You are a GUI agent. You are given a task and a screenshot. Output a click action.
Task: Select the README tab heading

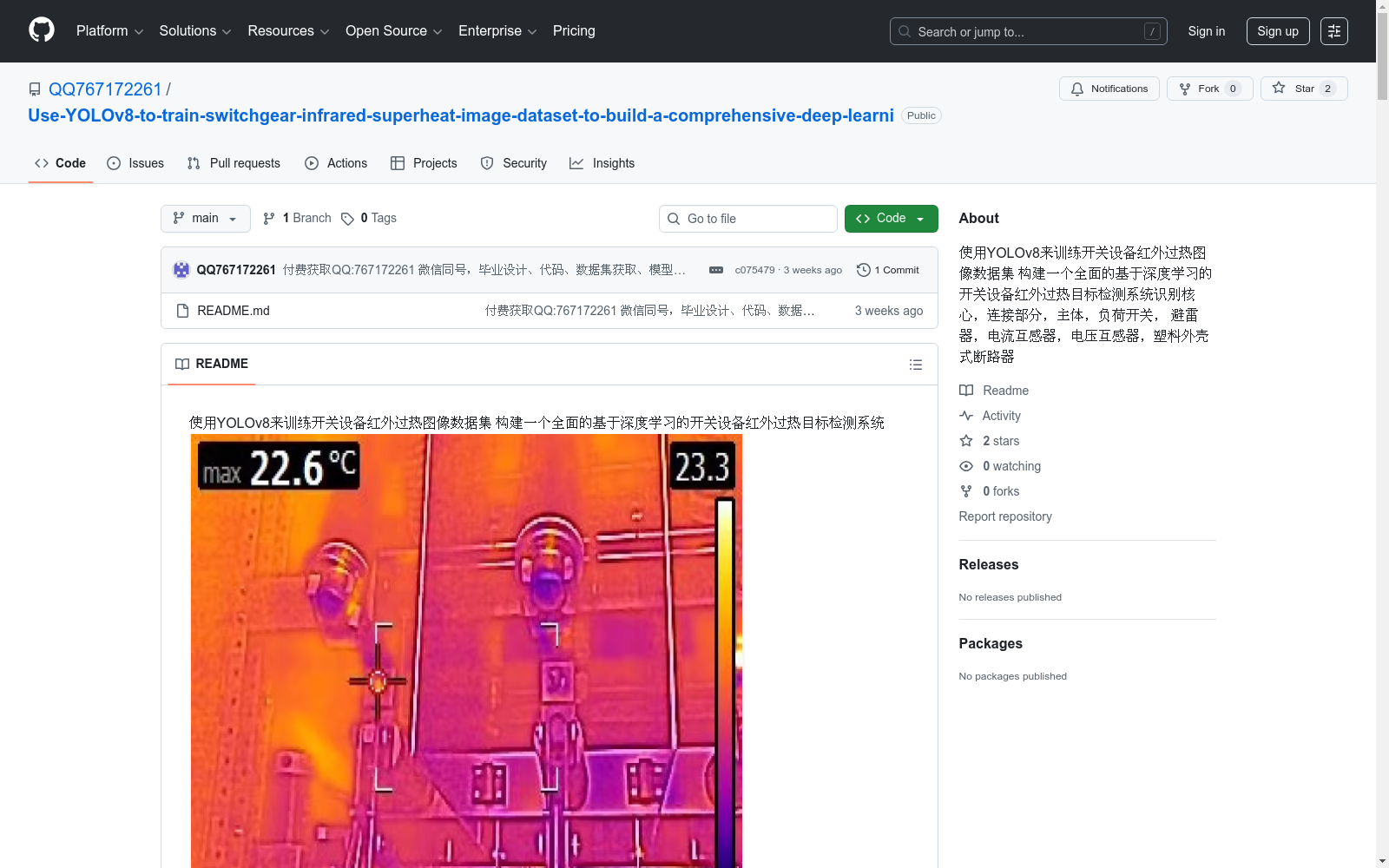[x=212, y=364]
